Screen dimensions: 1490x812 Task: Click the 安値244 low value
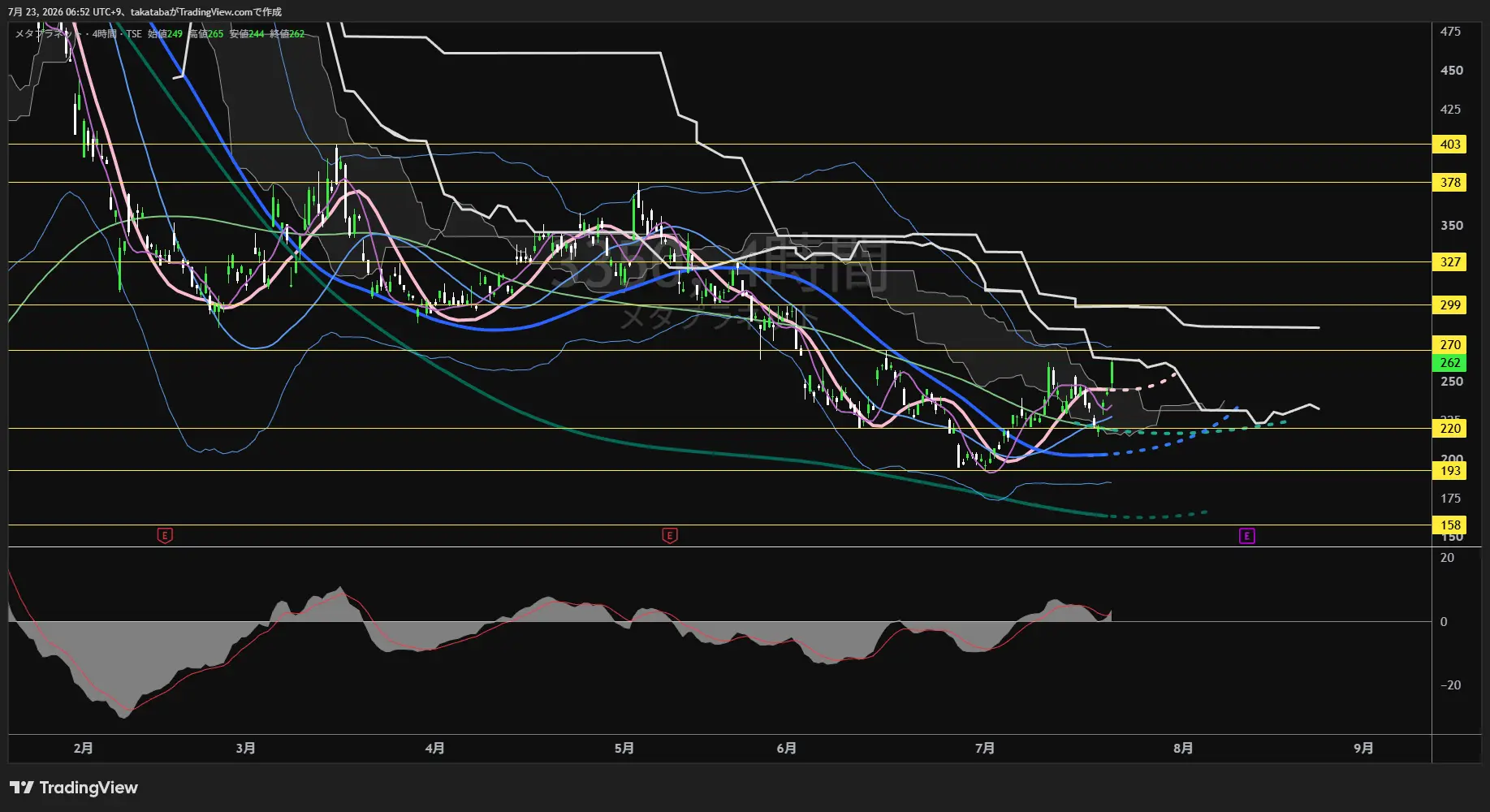tap(247, 34)
